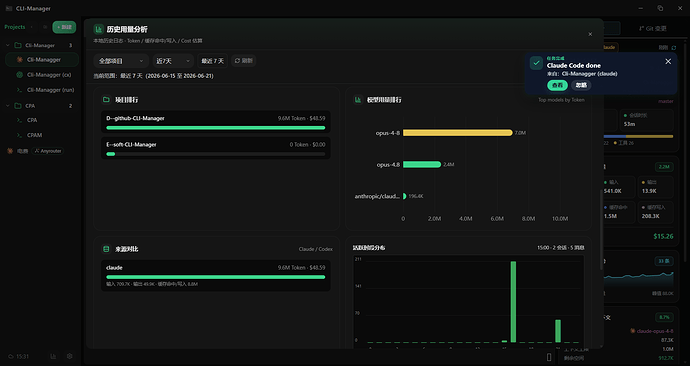Click the settings gear in sidebar footer
This screenshot has height=366, width=690.
tap(70, 356)
